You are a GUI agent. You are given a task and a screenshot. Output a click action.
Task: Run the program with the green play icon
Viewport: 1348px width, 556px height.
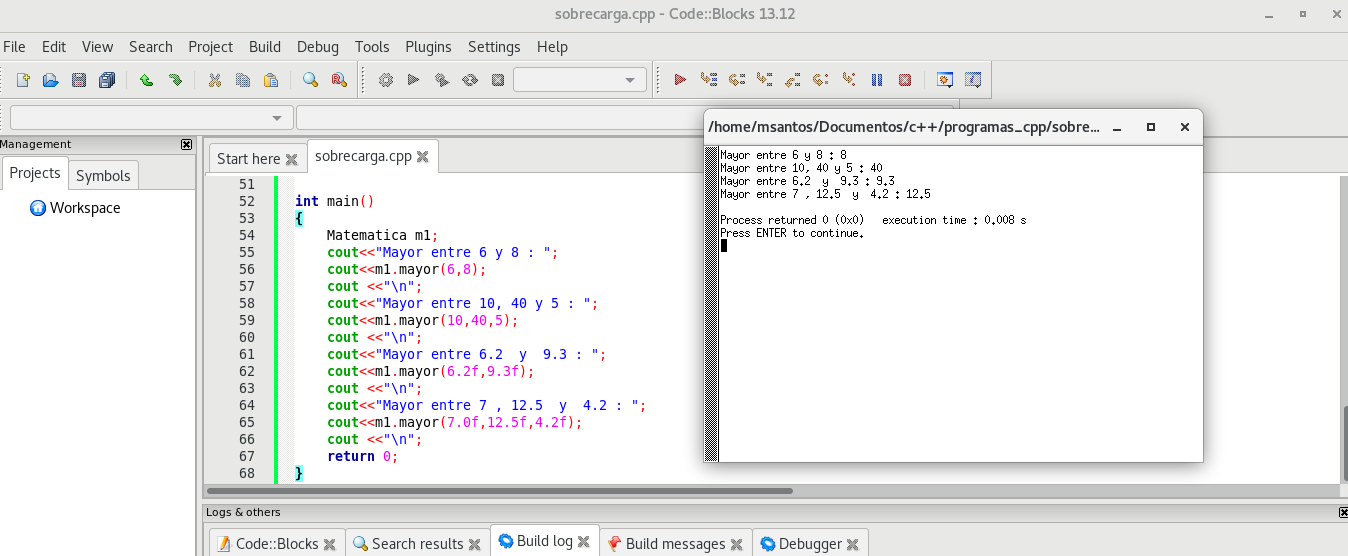click(413, 80)
